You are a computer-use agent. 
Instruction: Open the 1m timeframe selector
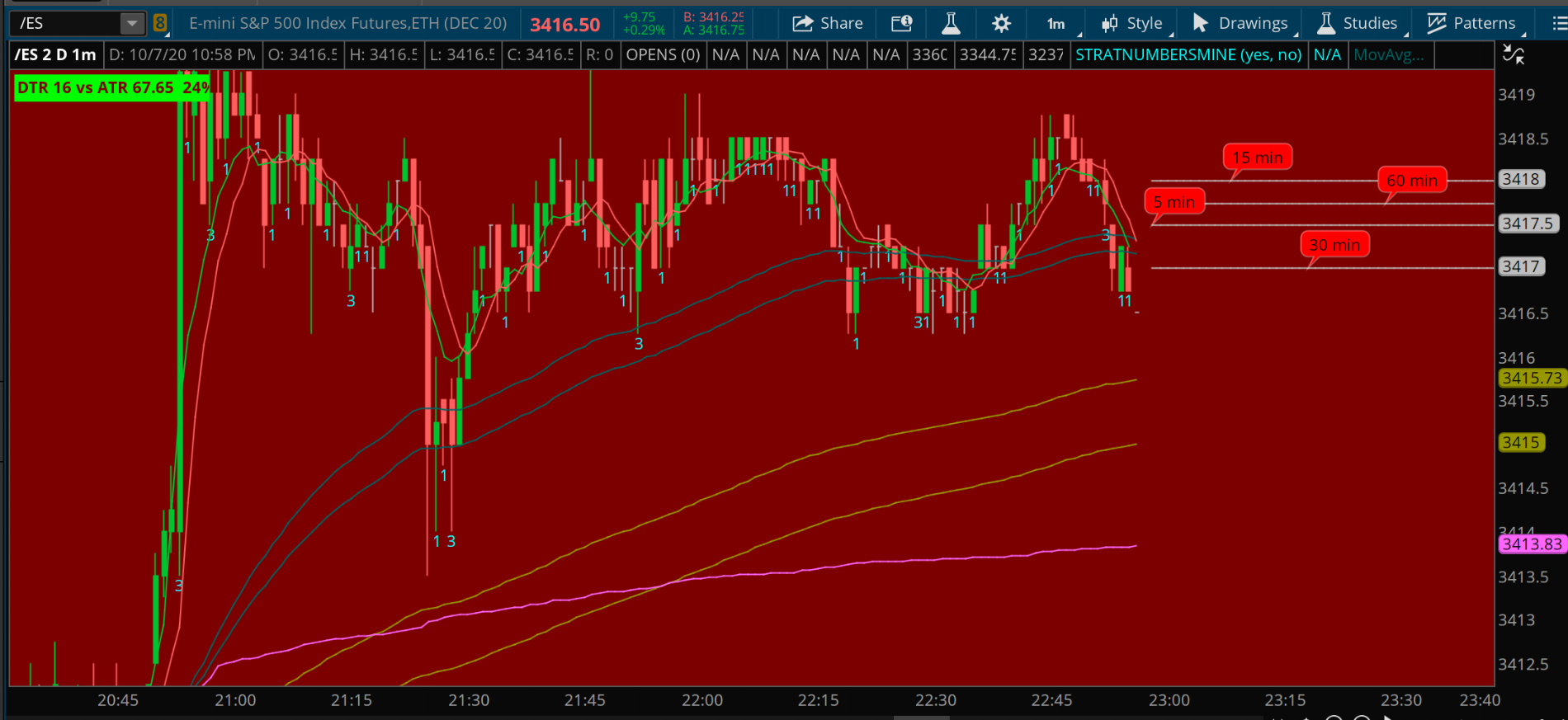[x=1057, y=23]
